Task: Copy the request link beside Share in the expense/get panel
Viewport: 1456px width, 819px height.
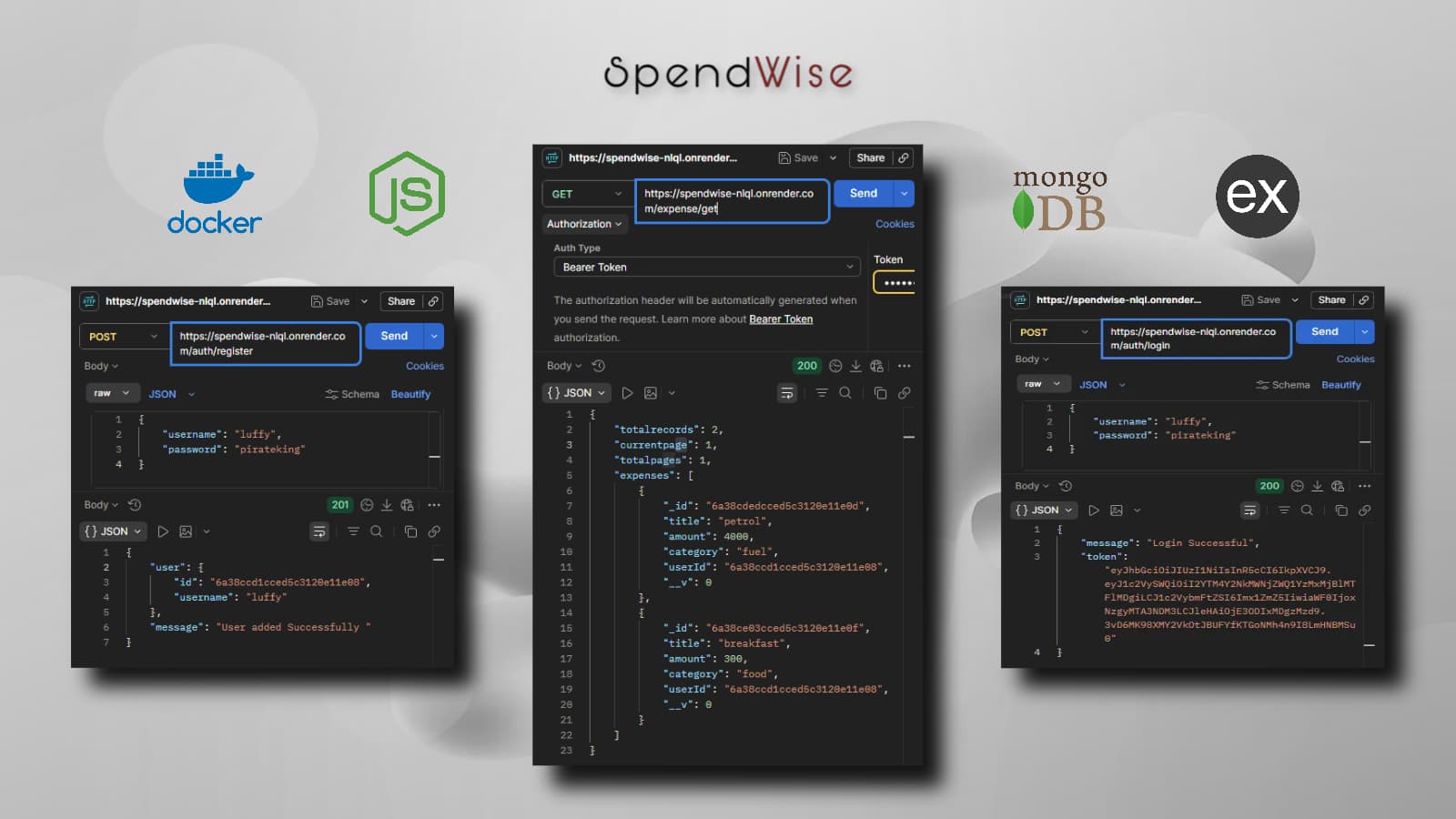Action: pyautogui.click(x=904, y=157)
